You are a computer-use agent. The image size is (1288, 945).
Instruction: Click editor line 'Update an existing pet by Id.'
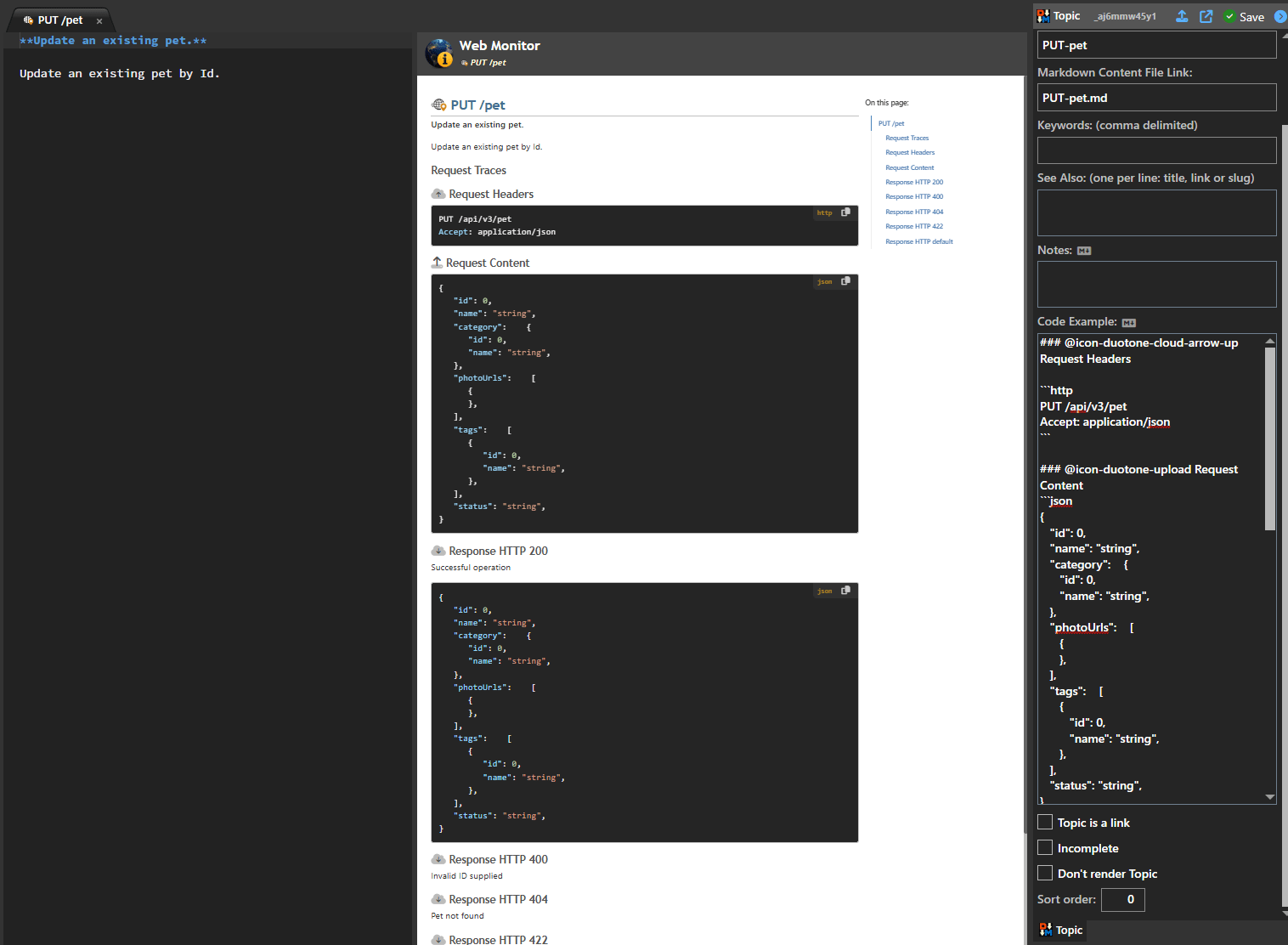click(120, 74)
